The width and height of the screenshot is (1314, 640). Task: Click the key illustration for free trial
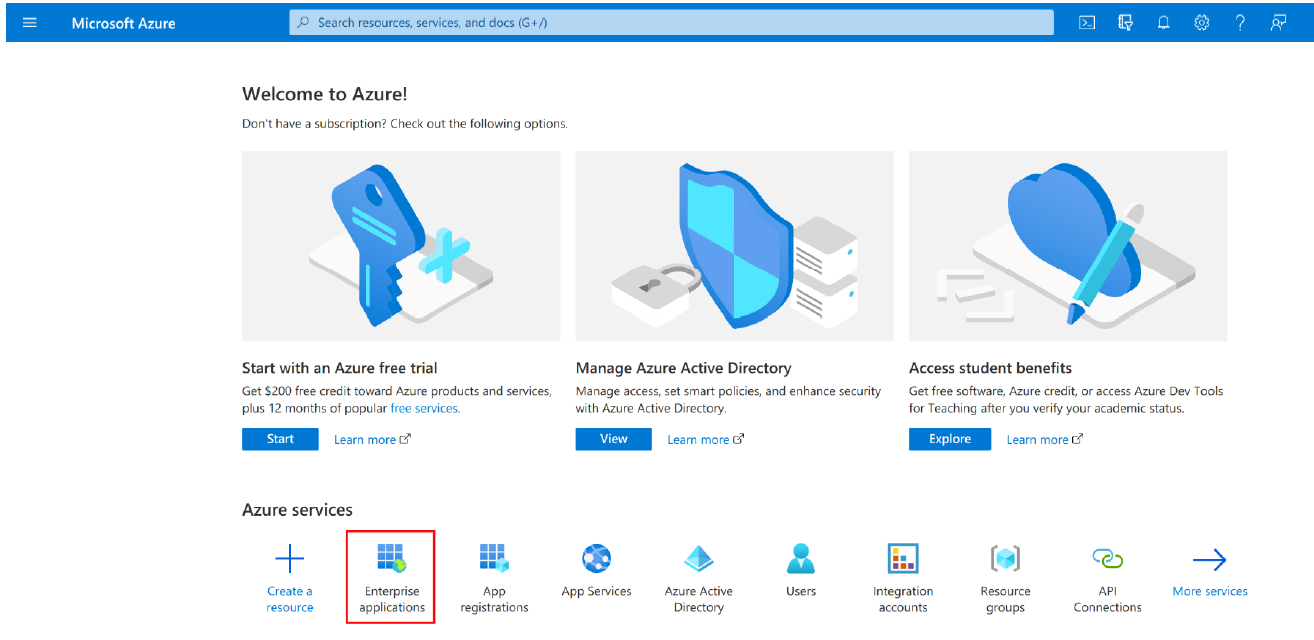pyautogui.click(x=401, y=246)
